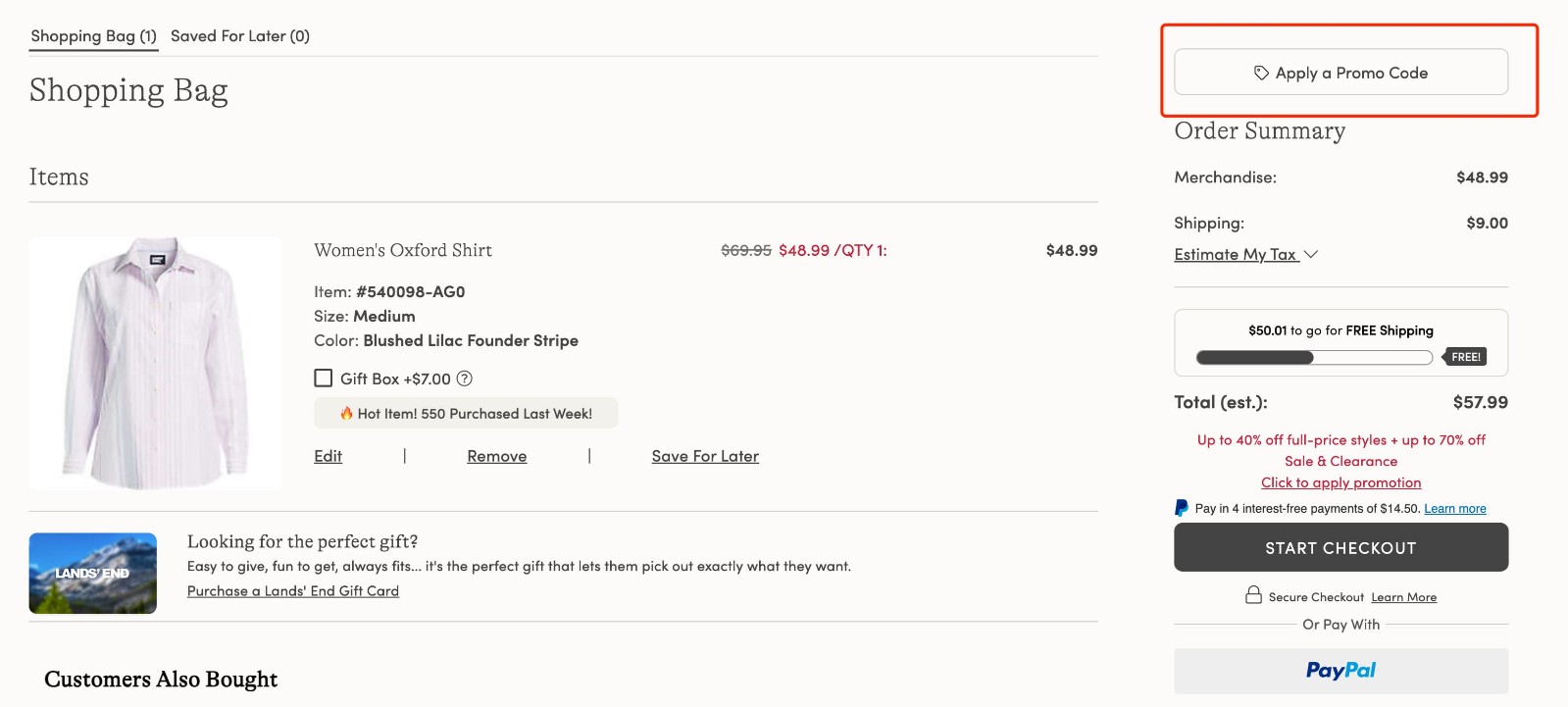Open Click to apply promotion link
This screenshot has width=1568, height=707.
pos(1340,481)
